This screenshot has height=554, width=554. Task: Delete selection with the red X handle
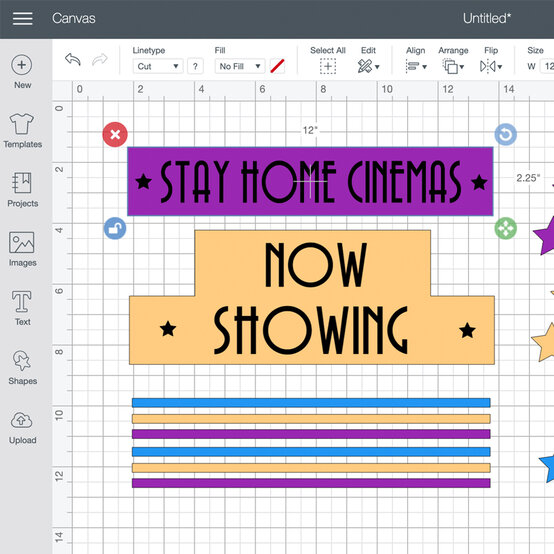tap(115, 135)
